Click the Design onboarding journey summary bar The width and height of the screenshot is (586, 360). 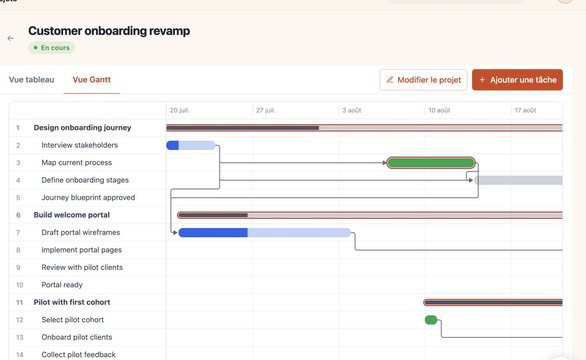click(x=364, y=128)
